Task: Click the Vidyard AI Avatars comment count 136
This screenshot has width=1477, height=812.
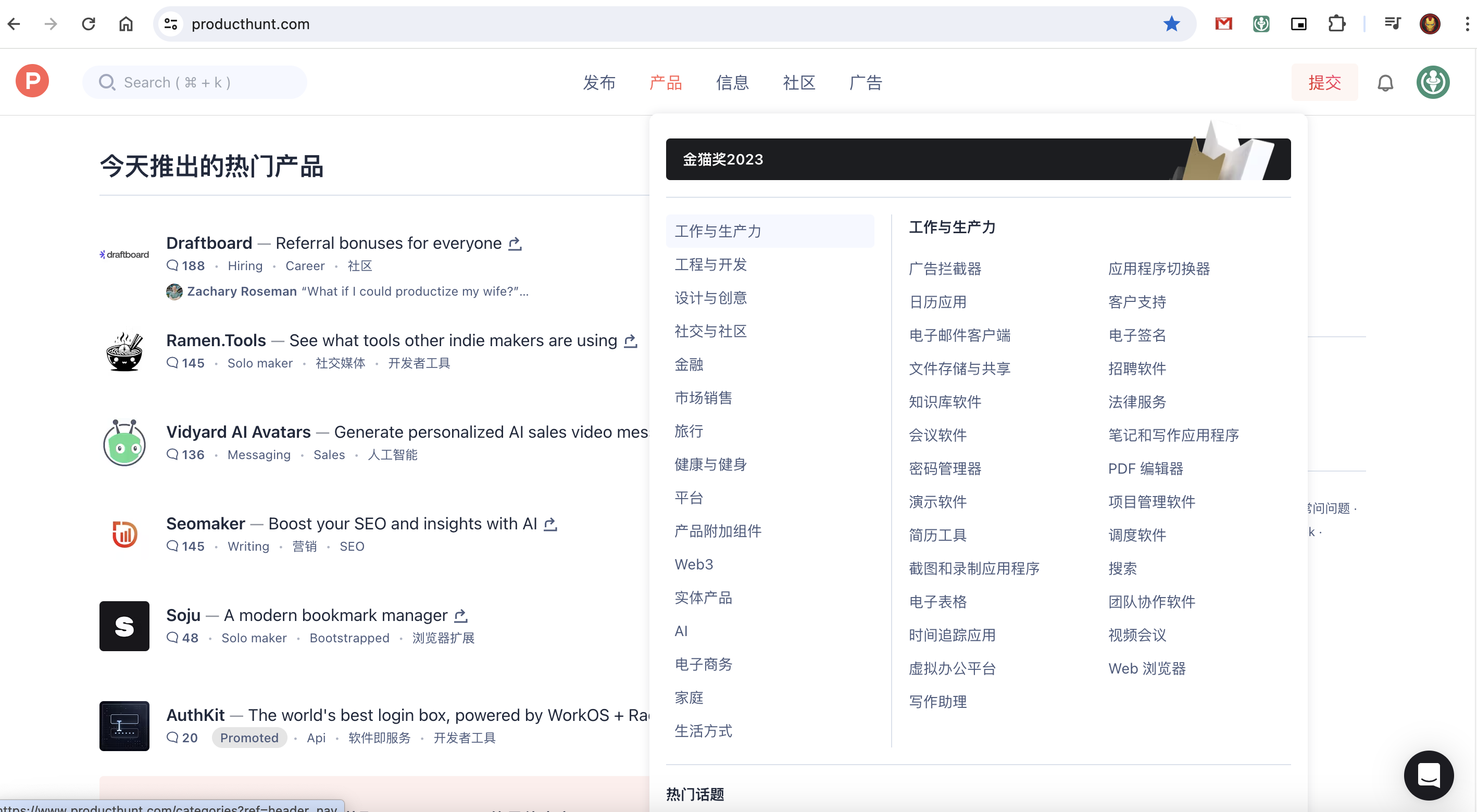Action: [x=186, y=454]
